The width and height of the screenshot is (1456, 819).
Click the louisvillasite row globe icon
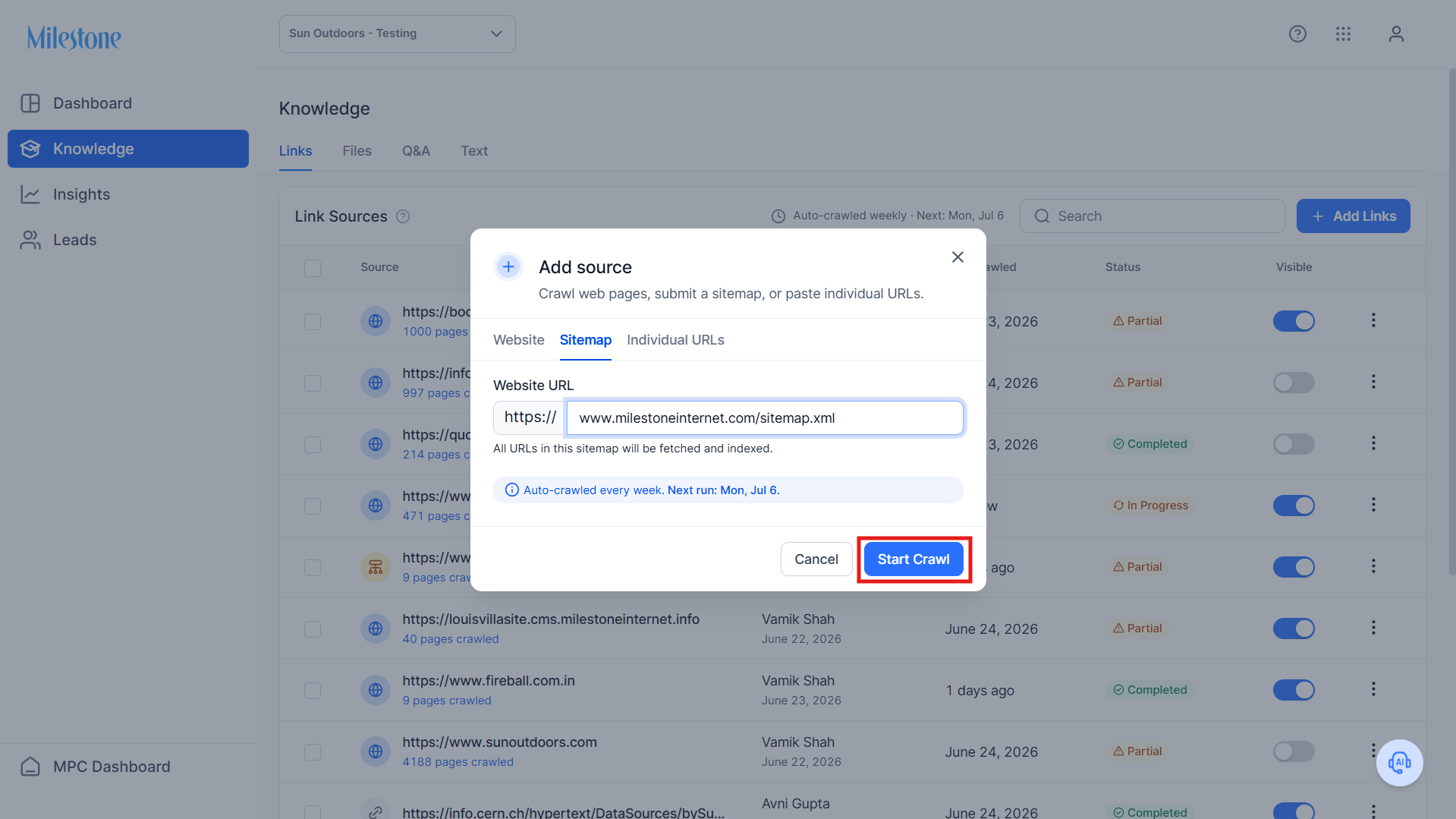coord(376,628)
